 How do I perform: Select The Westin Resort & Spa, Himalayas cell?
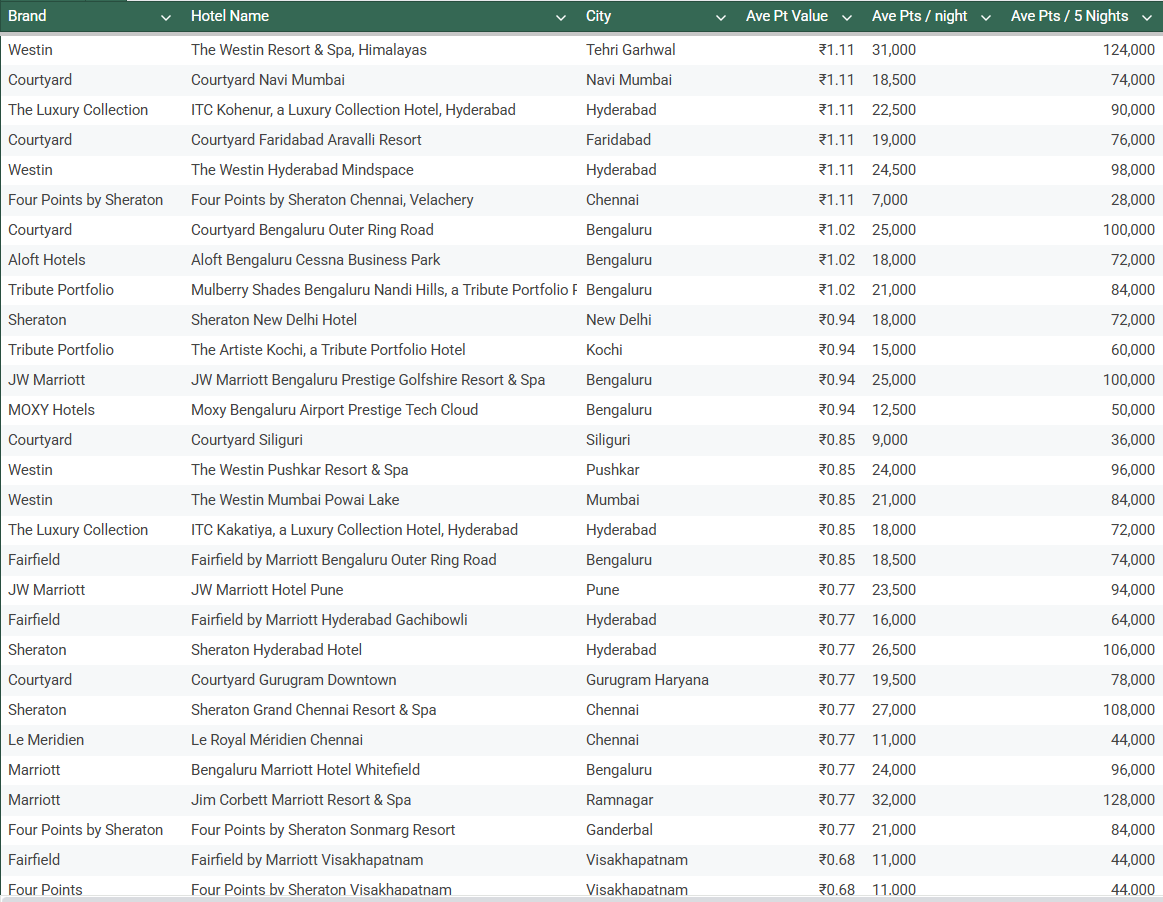[x=309, y=50]
